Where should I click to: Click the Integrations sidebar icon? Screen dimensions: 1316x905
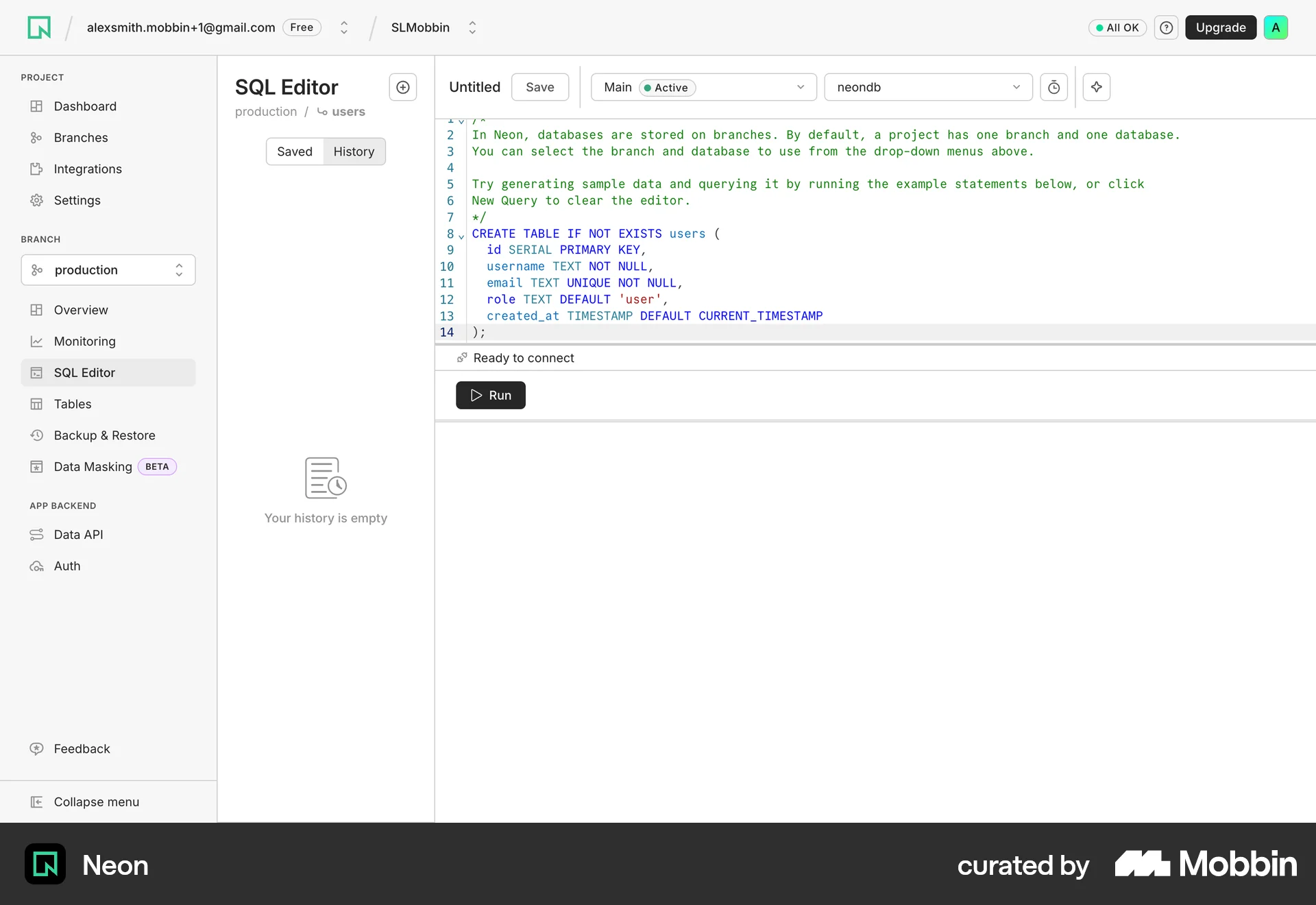36,169
